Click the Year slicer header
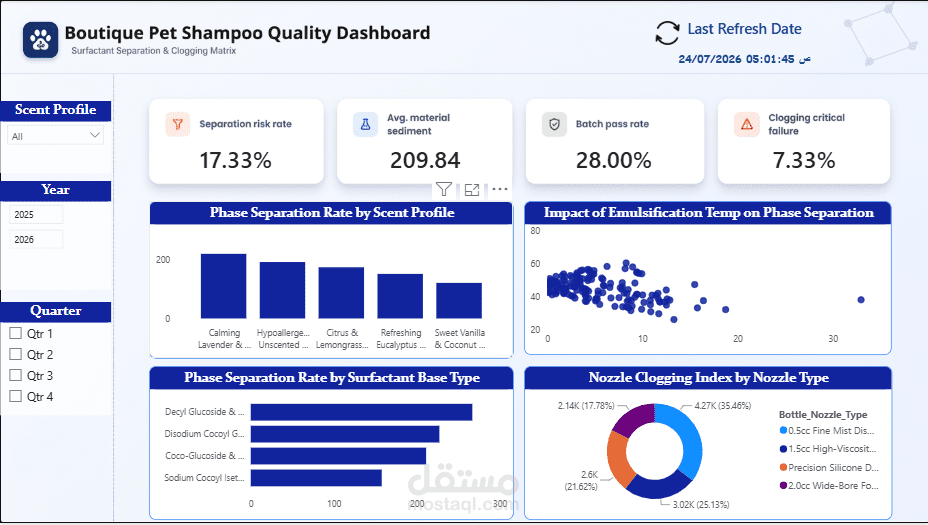This screenshot has height=525, width=928. [x=56, y=190]
